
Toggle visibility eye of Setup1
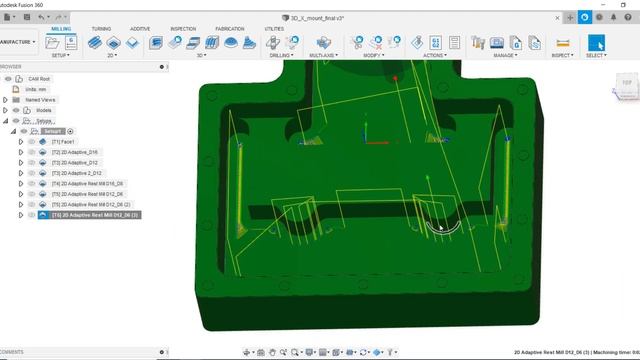tap(24, 131)
